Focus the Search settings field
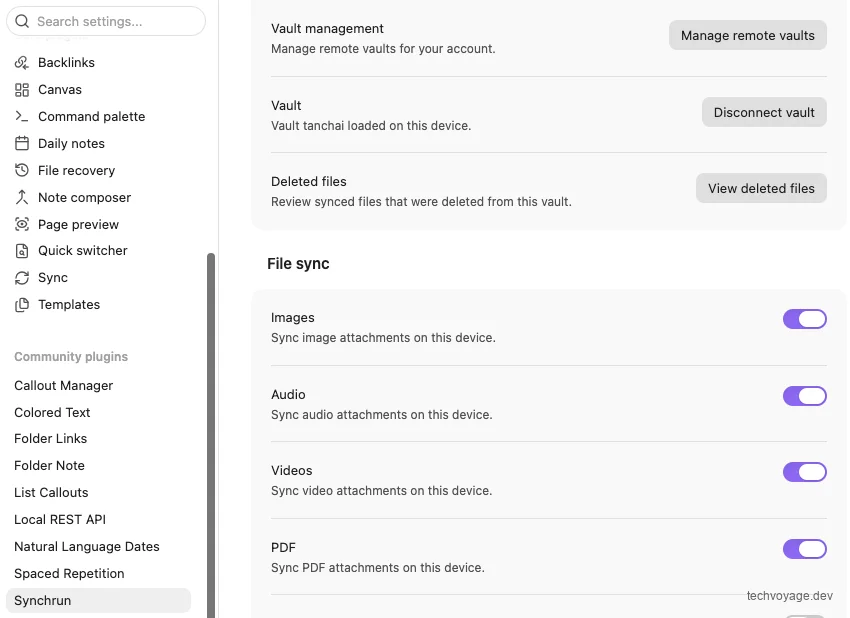Viewport: 850px width, 618px height. [106, 21]
